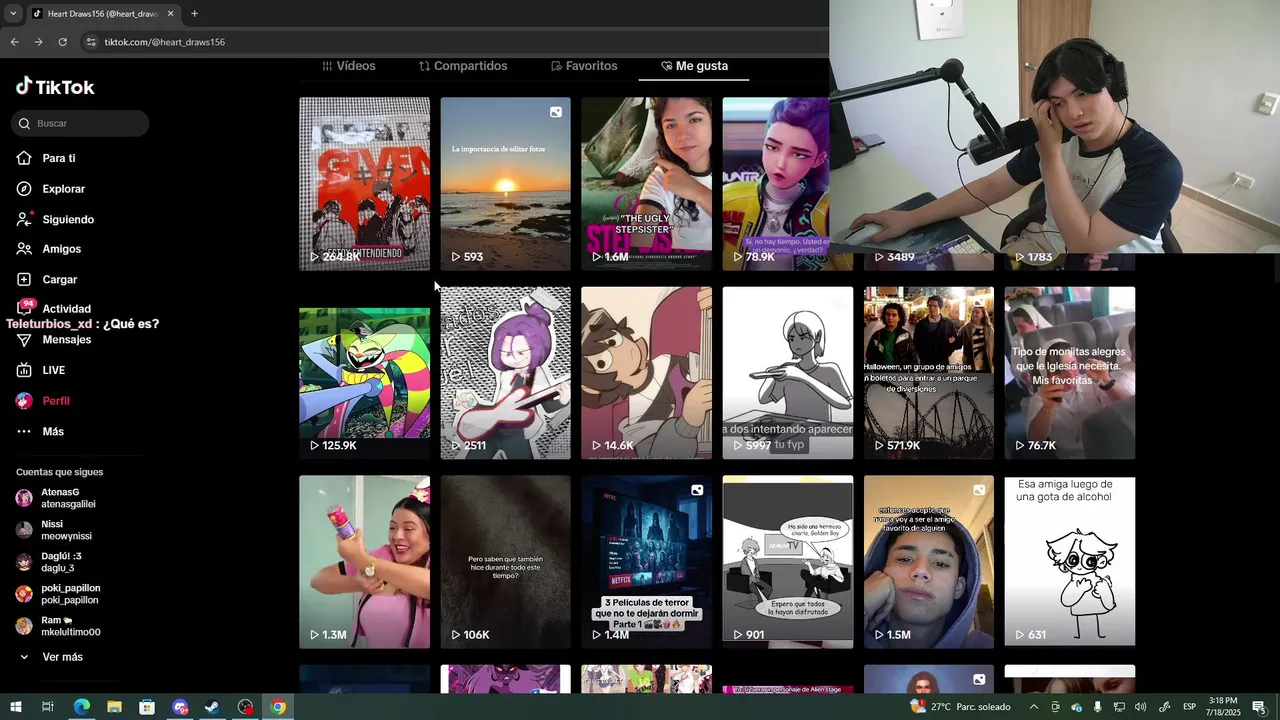This screenshot has height=720, width=1280.
Task: Open the 27°C Parc. soleado weather widget
Action: (959, 707)
